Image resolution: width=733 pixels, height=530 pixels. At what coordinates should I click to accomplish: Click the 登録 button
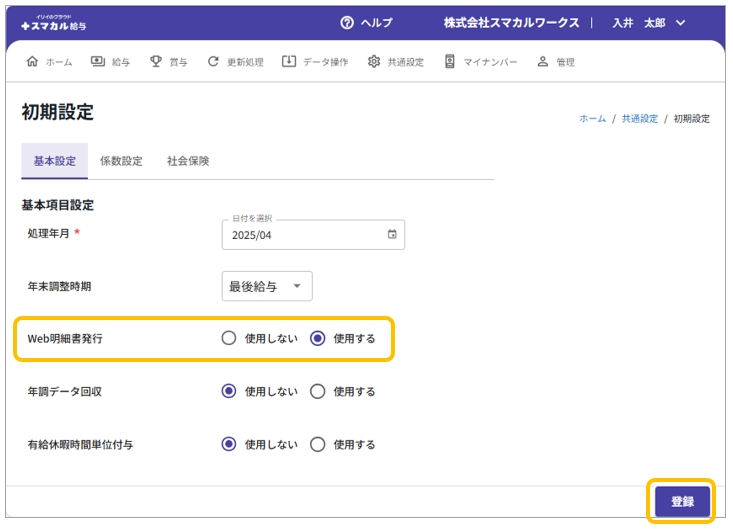[682, 501]
